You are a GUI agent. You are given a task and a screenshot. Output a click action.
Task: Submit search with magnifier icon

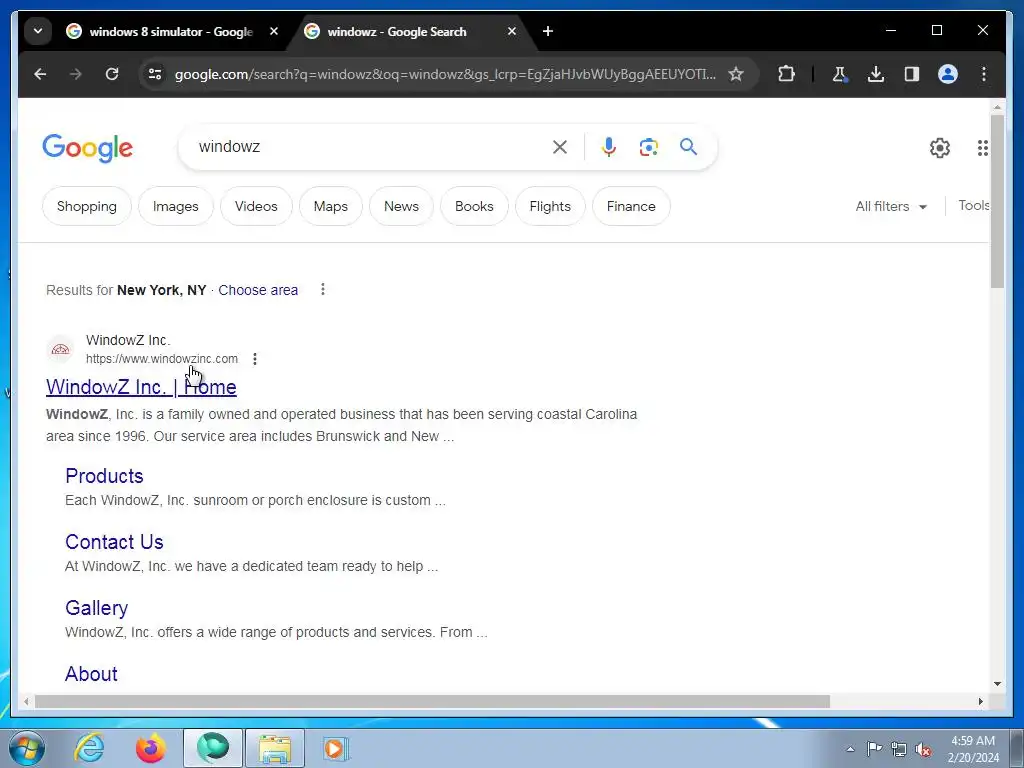tap(688, 146)
